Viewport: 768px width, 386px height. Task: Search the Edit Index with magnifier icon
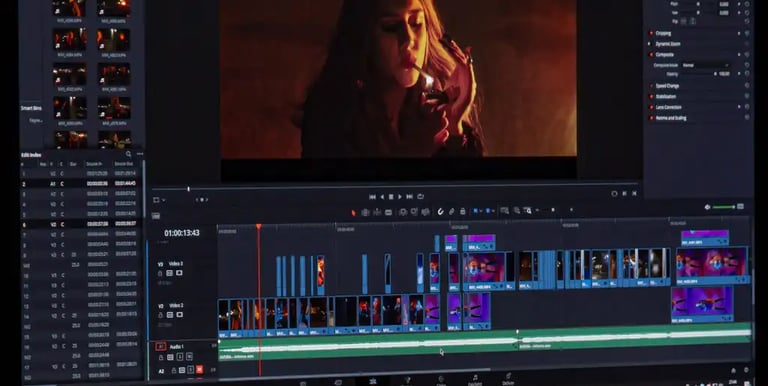coord(129,154)
